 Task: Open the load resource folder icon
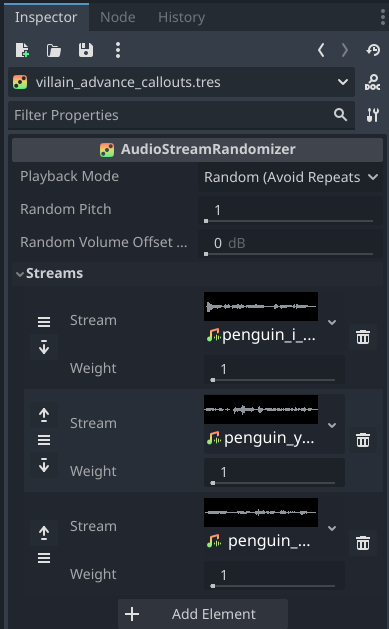(54, 51)
